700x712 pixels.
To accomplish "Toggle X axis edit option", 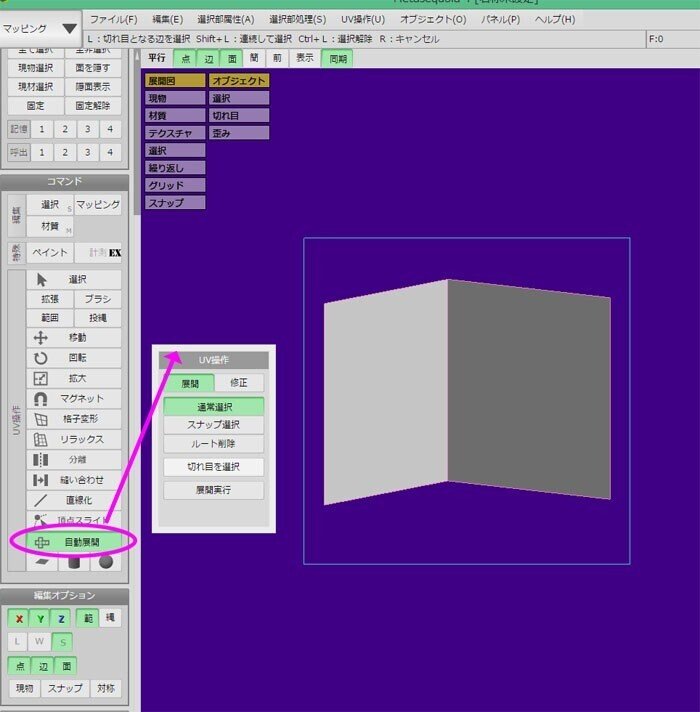I will tap(19, 618).
